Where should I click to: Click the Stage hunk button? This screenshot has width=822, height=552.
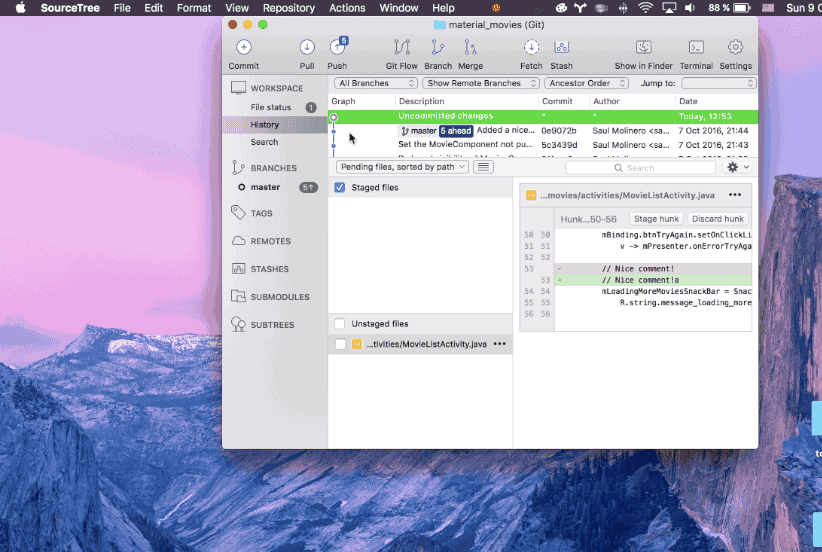(x=656, y=219)
